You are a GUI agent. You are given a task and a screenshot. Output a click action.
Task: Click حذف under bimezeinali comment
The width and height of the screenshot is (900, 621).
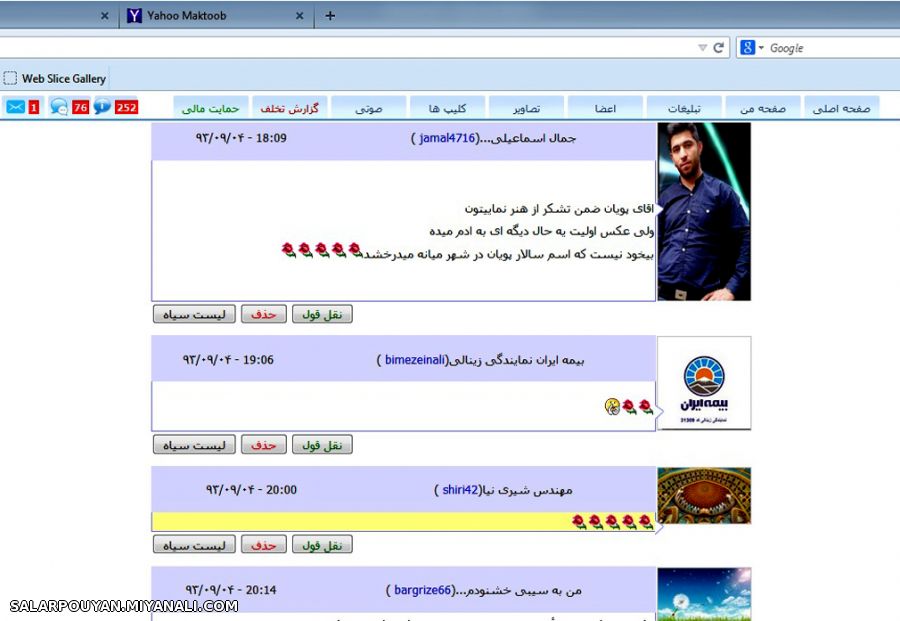click(263, 445)
